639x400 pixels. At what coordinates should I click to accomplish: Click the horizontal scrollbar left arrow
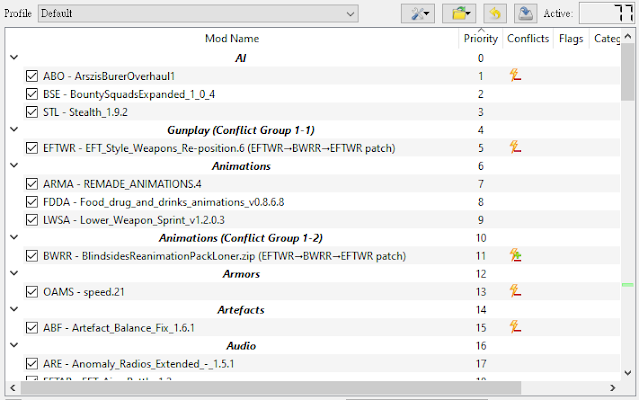click(13, 388)
